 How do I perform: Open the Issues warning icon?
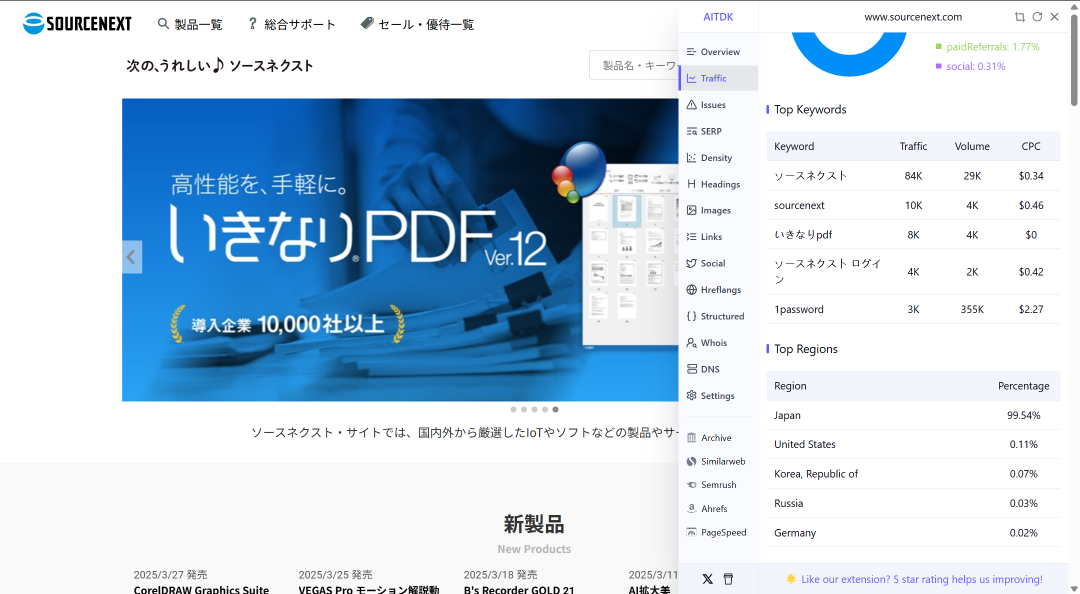click(692, 105)
